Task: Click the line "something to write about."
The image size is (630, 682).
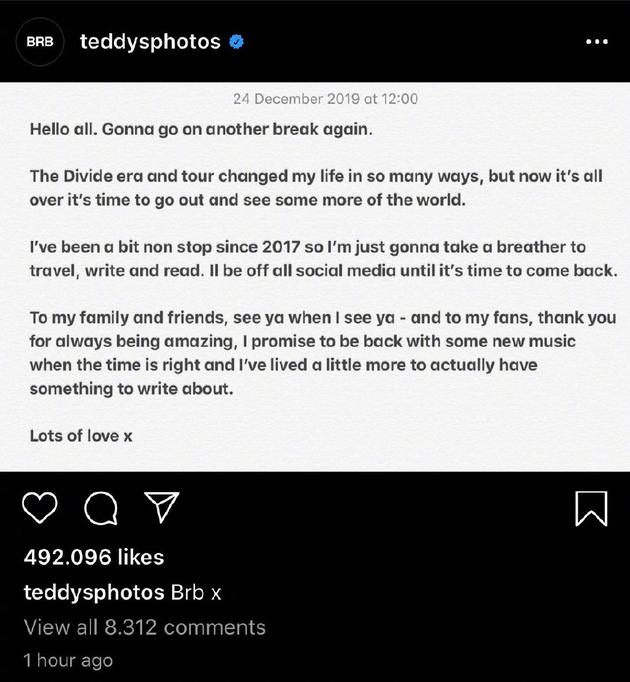Action: 131,390
